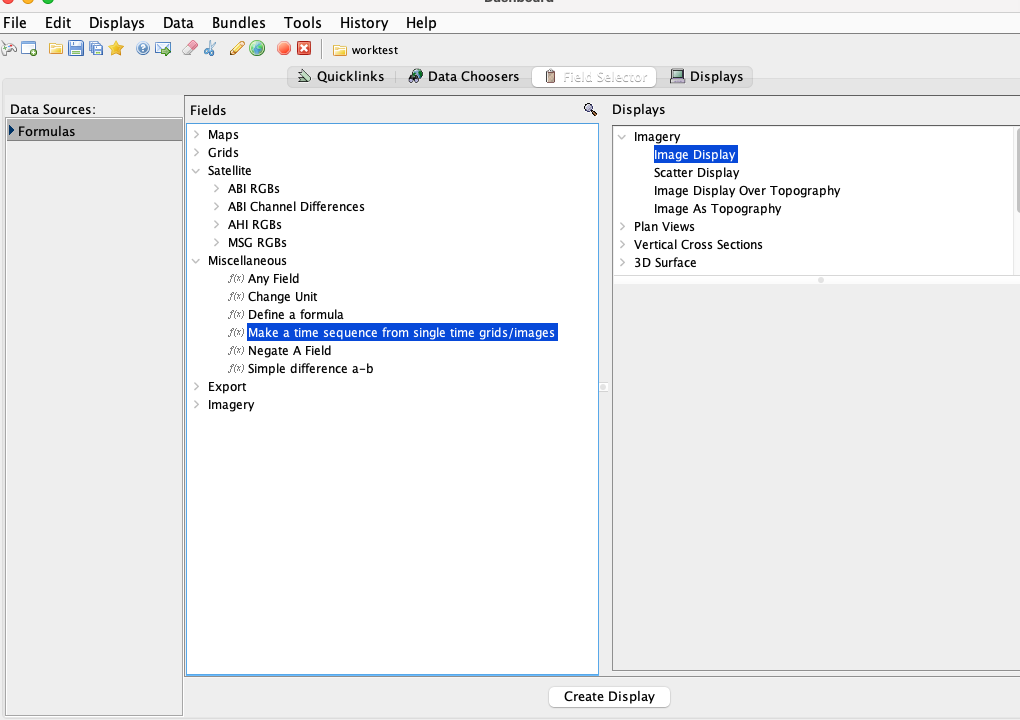
Task: Expand the Plan Views display group
Action: point(622,227)
